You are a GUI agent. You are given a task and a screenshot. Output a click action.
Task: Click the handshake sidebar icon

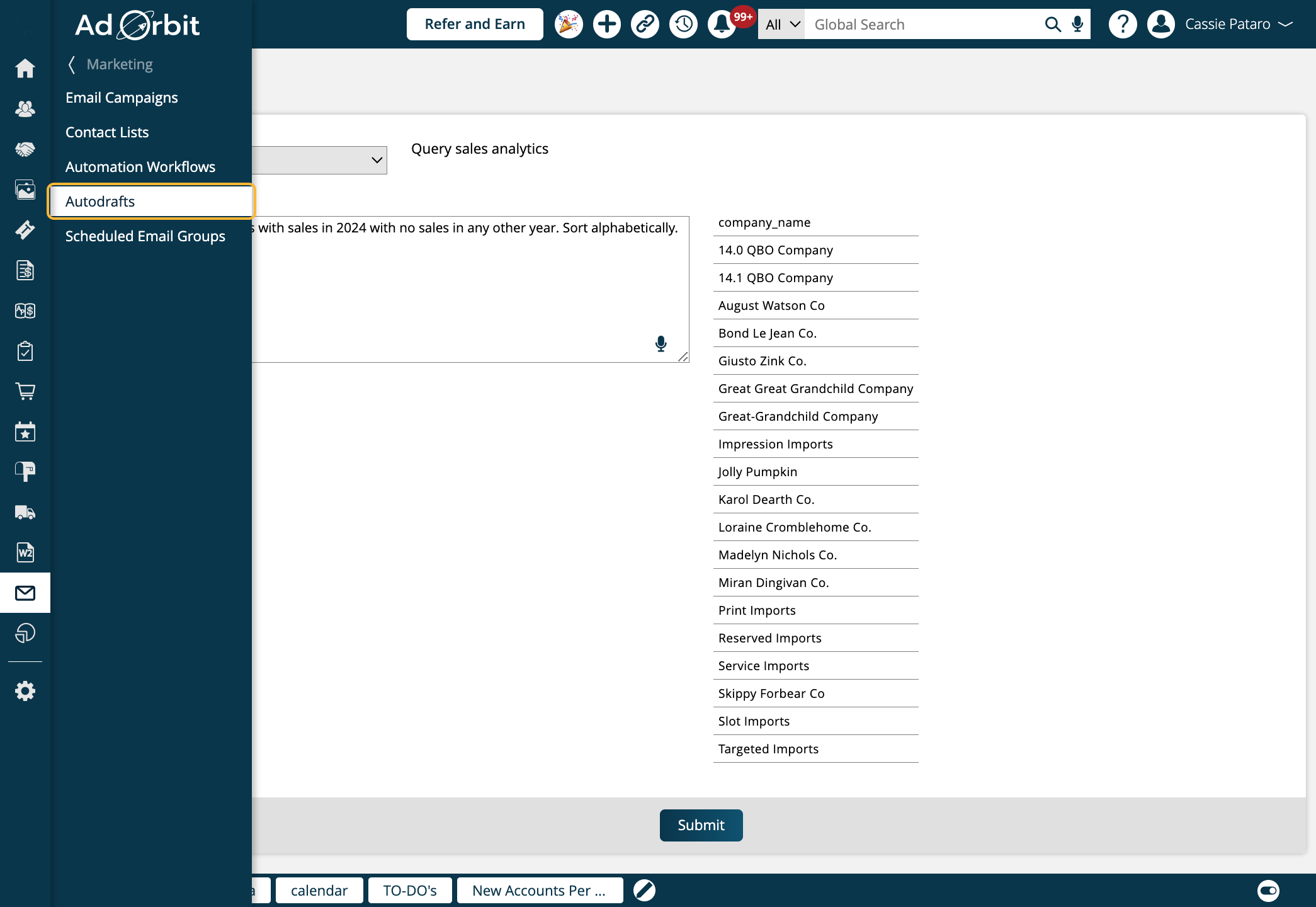(25, 149)
